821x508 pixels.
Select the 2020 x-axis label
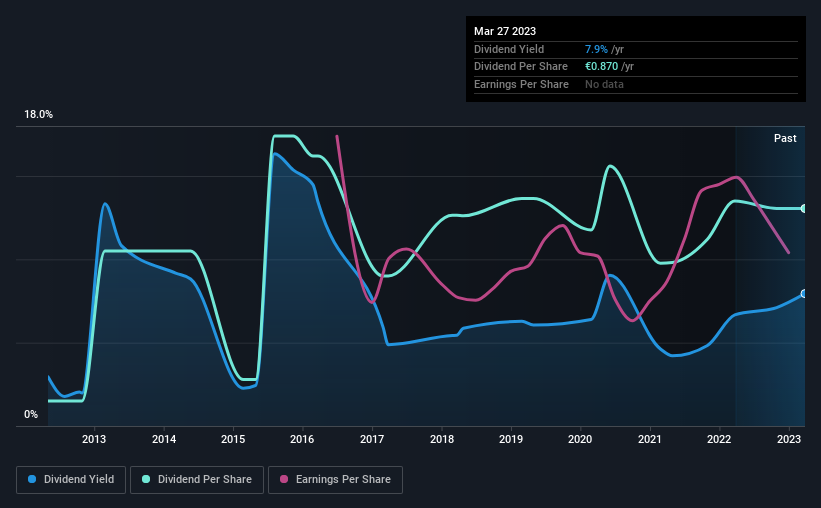(x=580, y=439)
